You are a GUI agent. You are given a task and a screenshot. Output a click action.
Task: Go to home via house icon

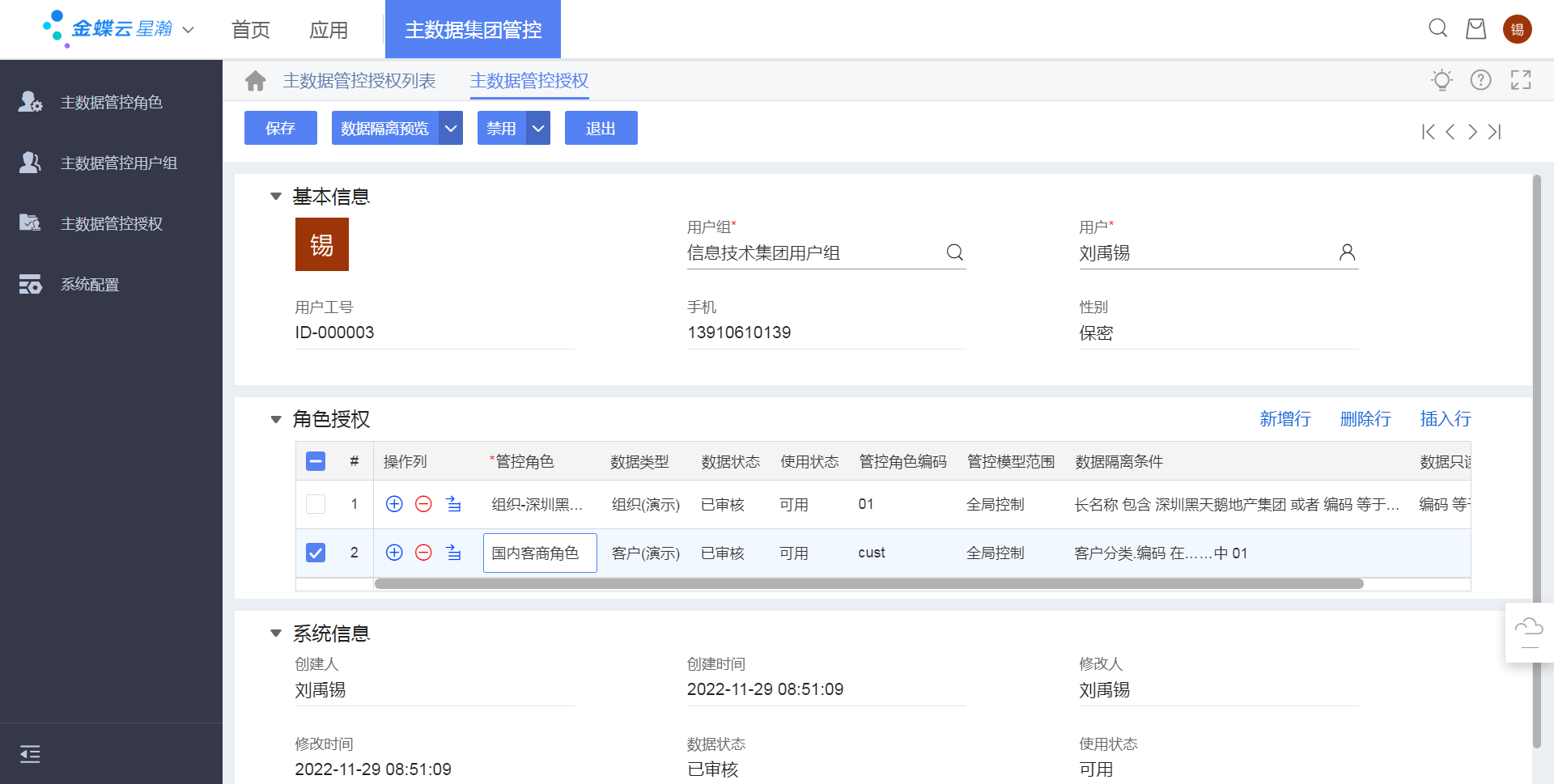coord(256,81)
